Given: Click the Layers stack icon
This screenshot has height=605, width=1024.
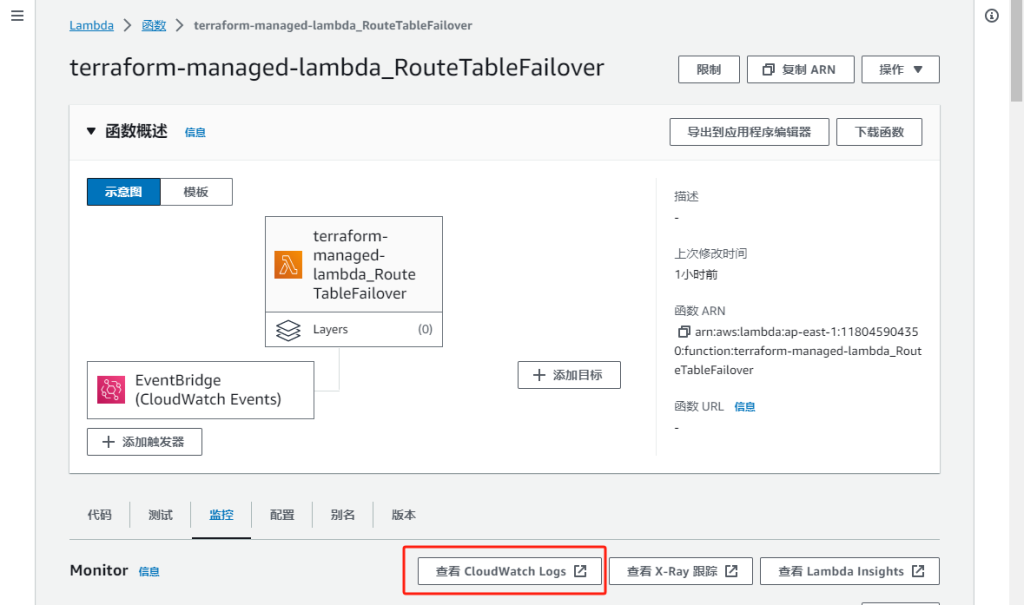Looking at the screenshot, I should point(288,330).
